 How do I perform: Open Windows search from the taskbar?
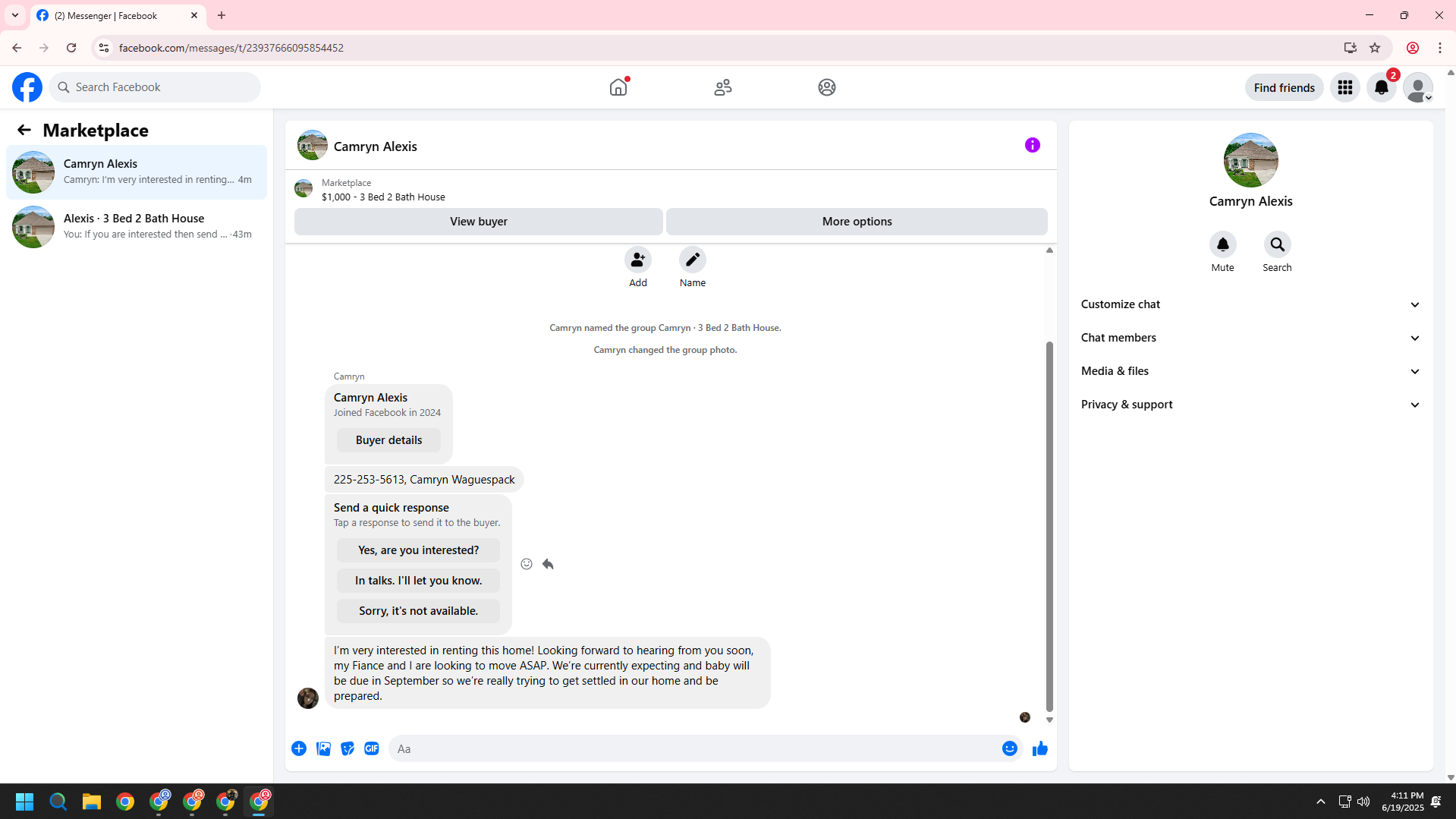point(58,802)
